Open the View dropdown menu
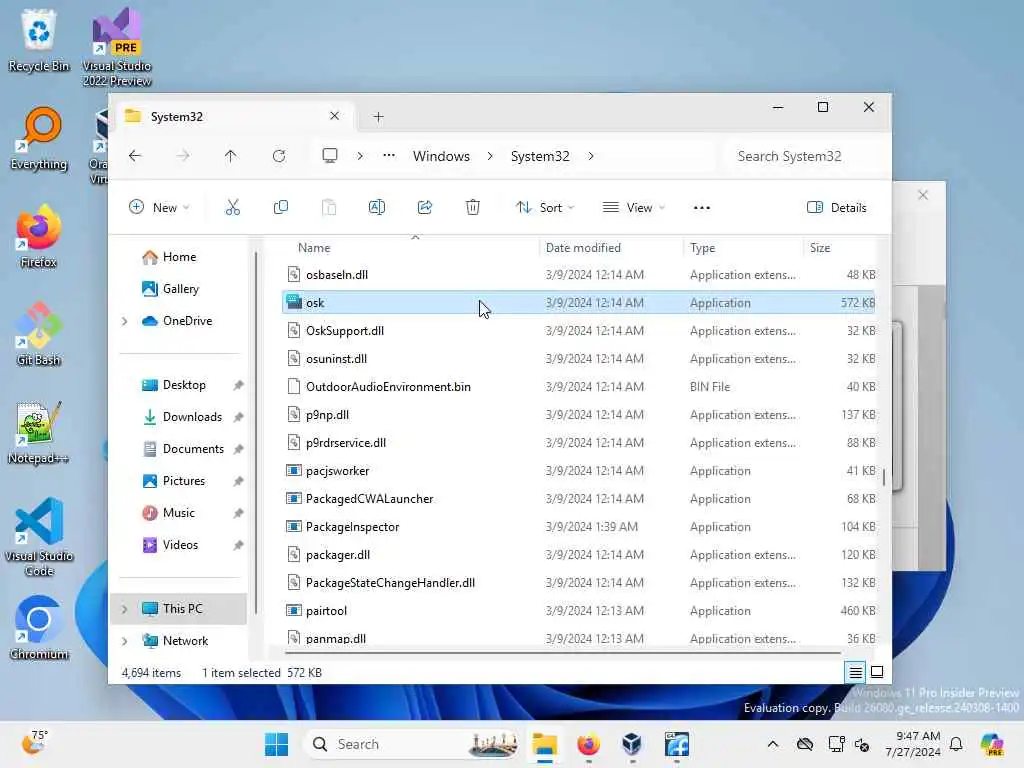Screen dimensions: 1024x768 point(633,208)
